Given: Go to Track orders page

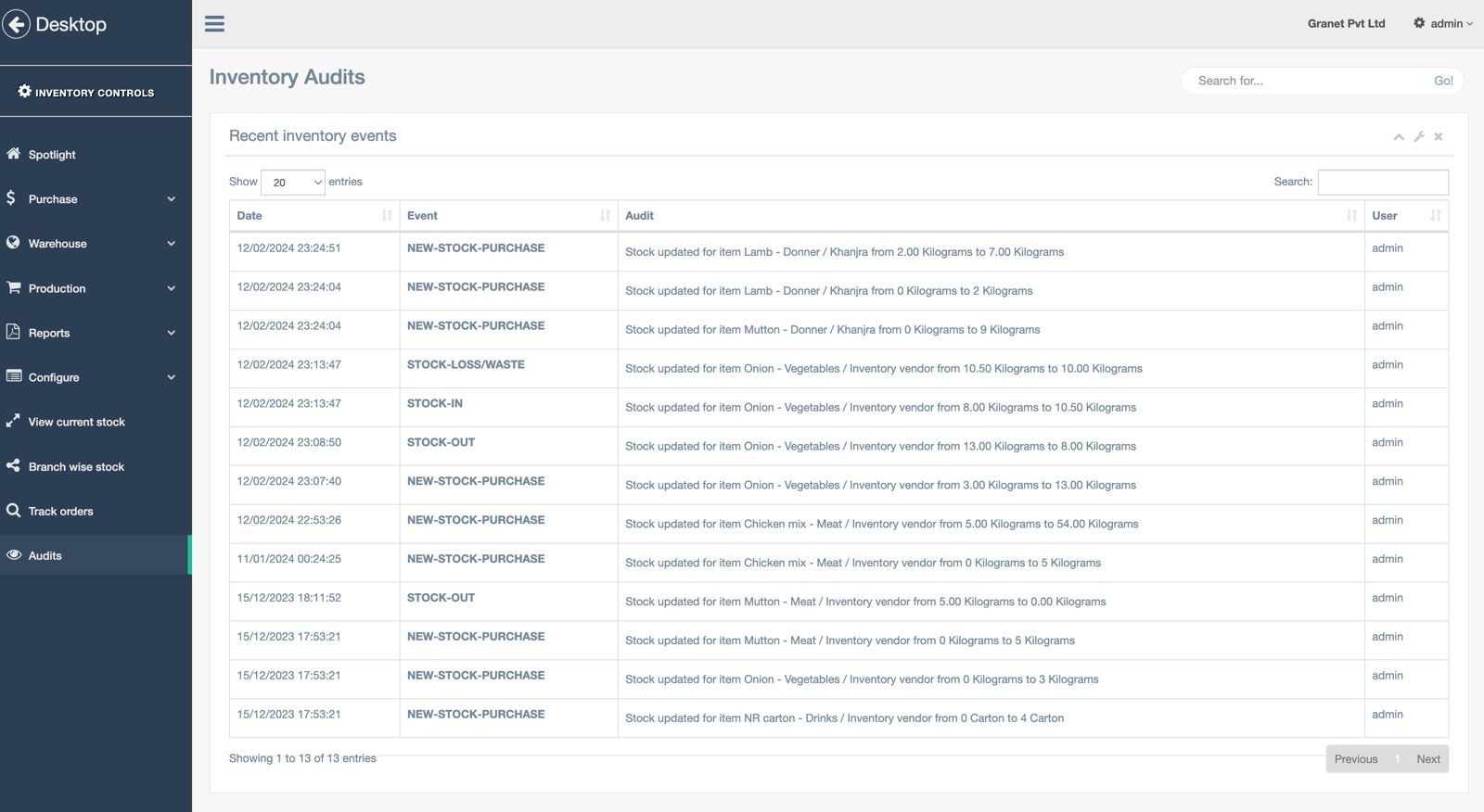Looking at the screenshot, I should click(60, 511).
